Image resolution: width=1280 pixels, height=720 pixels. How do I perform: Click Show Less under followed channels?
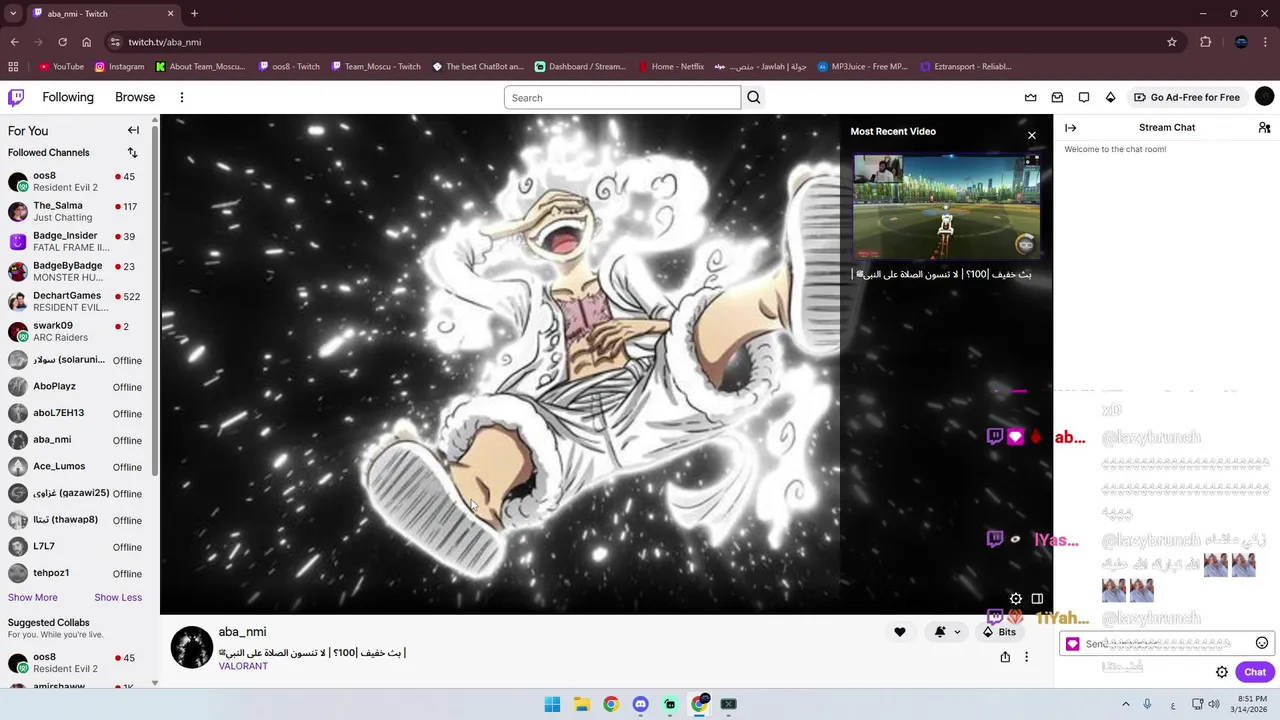click(x=118, y=597)
